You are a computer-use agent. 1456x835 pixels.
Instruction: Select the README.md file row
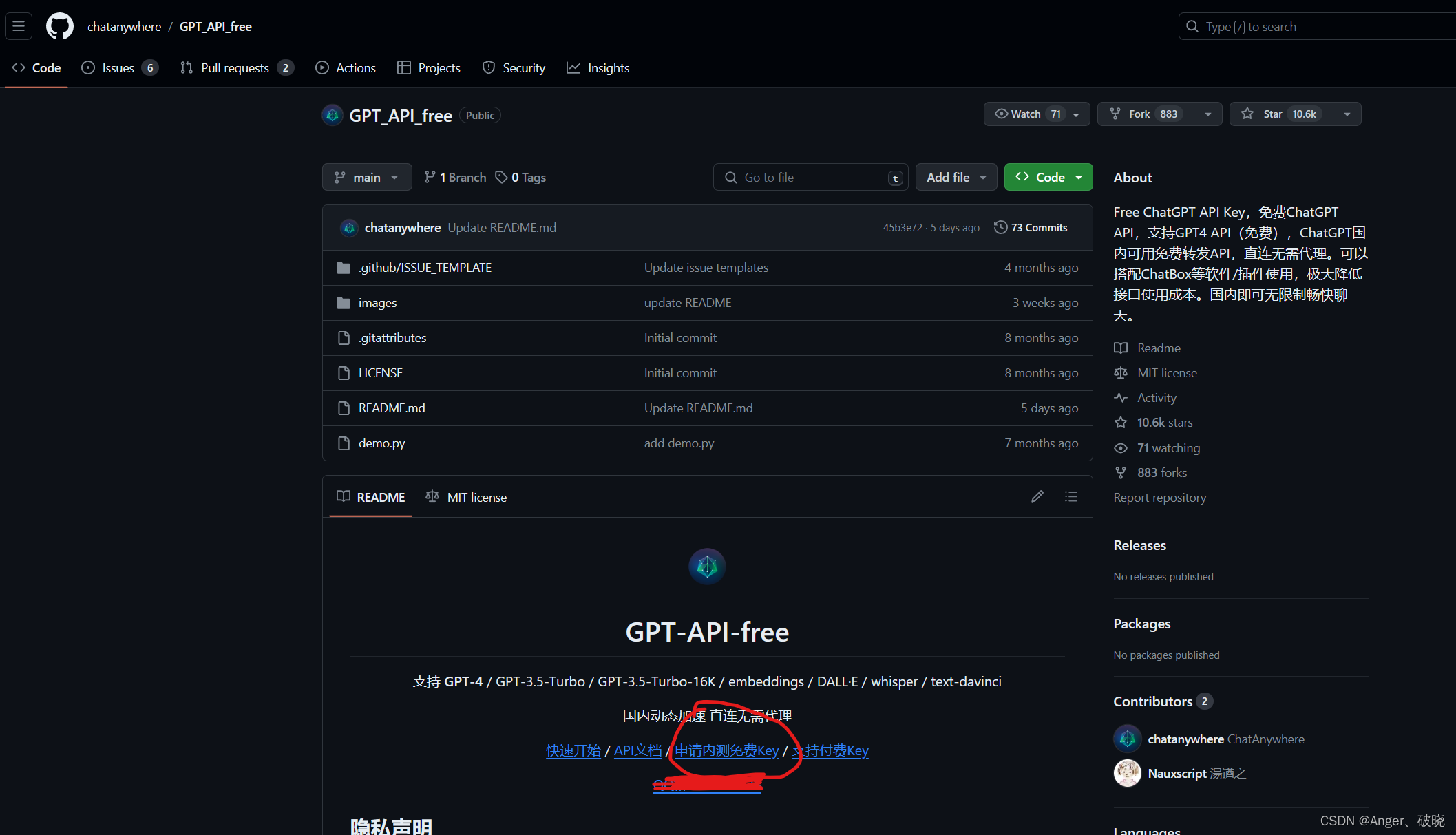point(391,408)
